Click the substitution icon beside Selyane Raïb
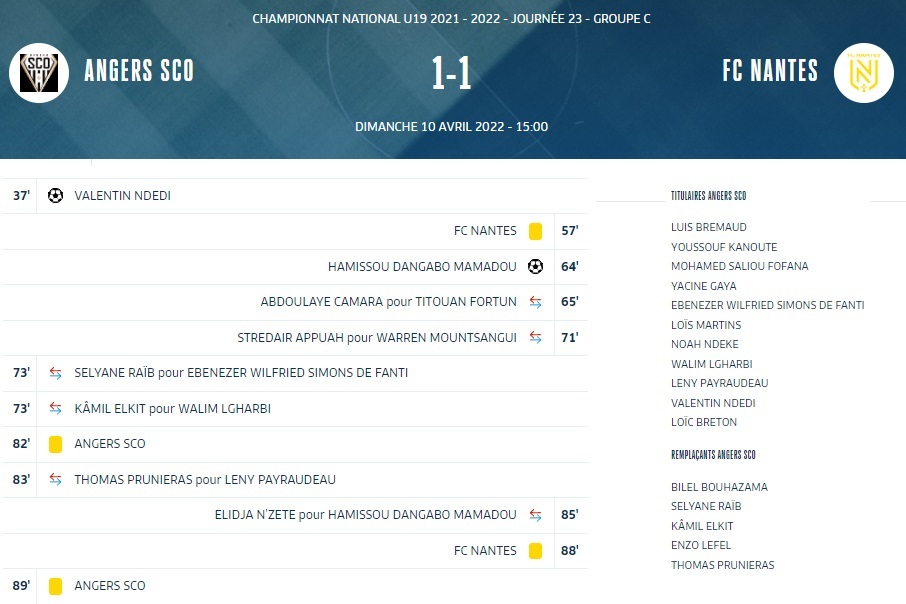Image resolution: width=906 pixels, height=604 pixels. click(x=55, y=373)
